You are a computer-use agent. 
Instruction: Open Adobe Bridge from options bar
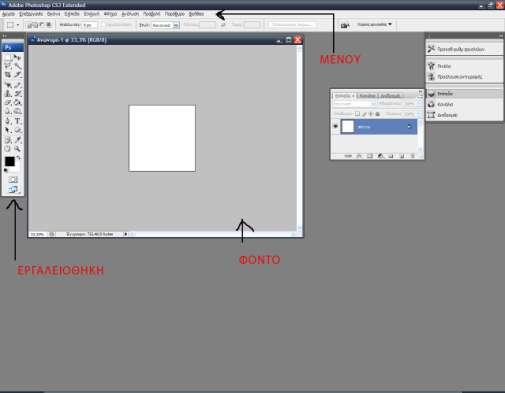[x=345, y=25]
